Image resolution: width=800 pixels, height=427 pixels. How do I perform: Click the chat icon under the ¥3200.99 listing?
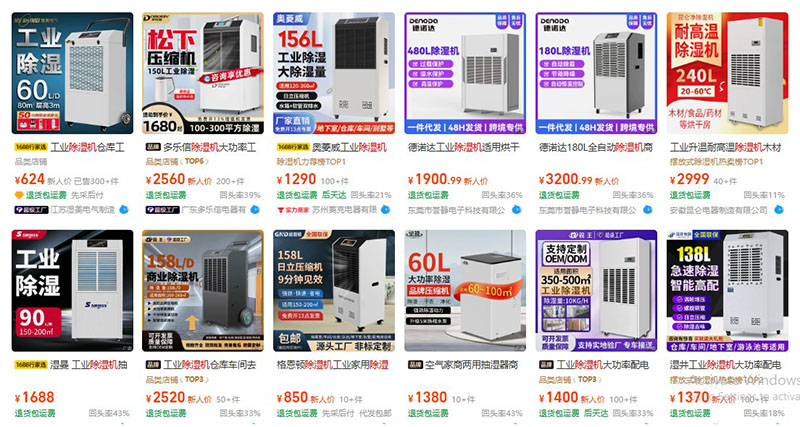[x=647, y=210]
